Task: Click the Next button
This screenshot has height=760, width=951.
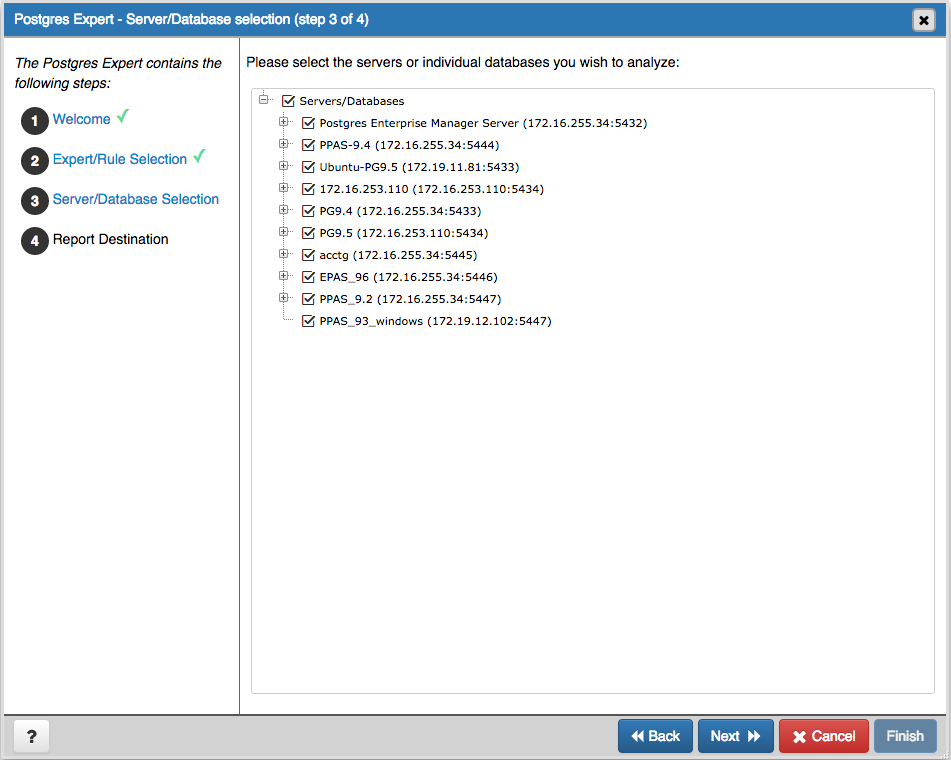Action: click(736, 736)
